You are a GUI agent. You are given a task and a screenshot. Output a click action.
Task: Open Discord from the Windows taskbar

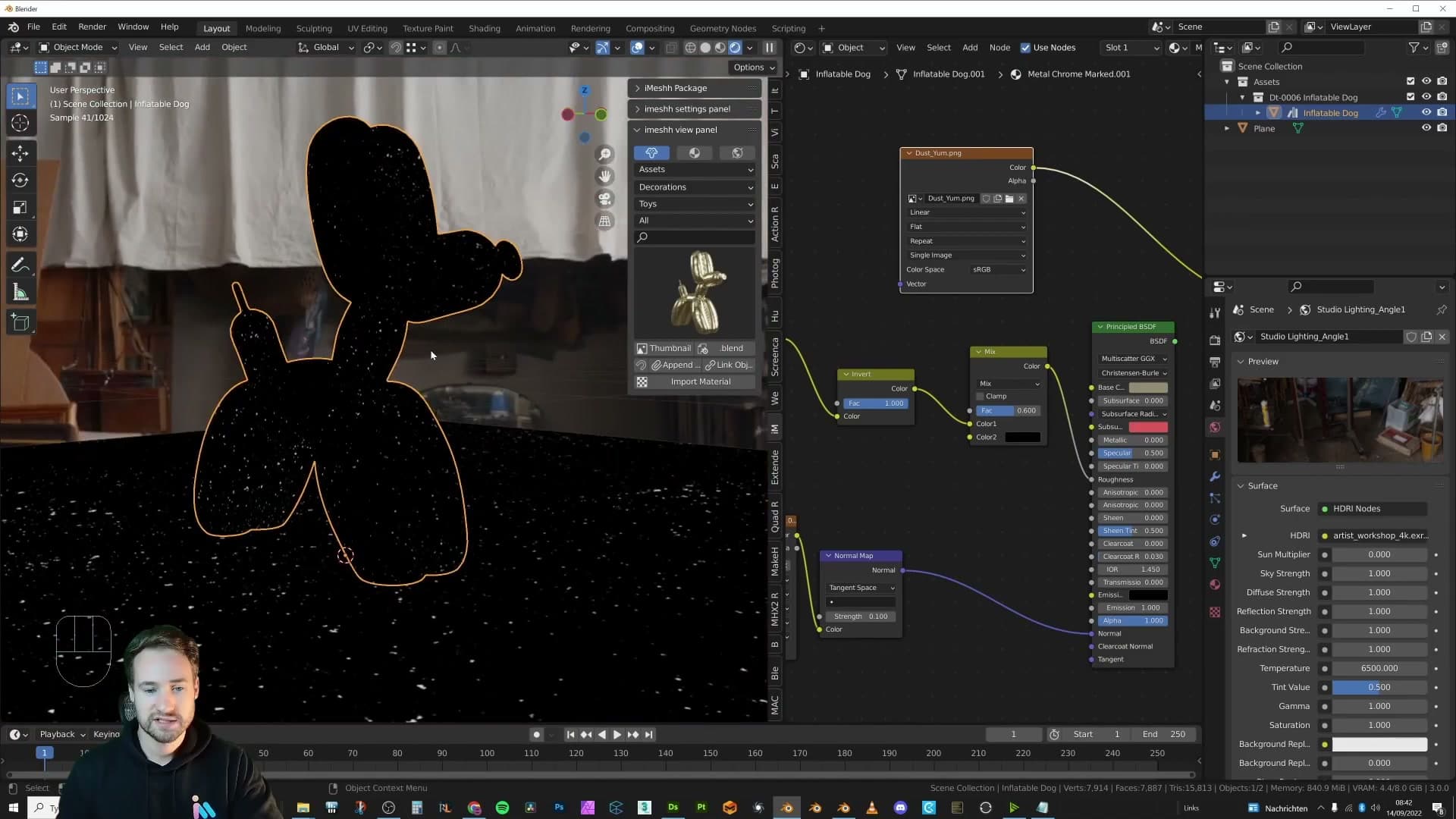coord(900,808)
